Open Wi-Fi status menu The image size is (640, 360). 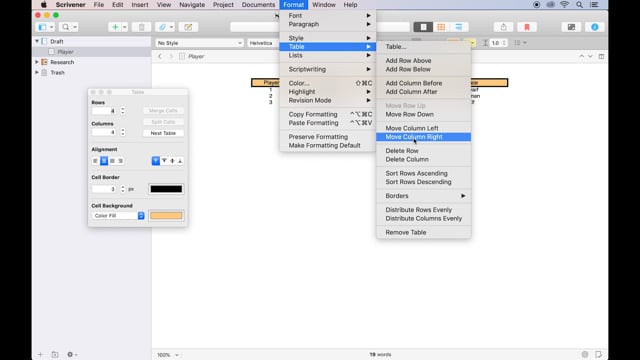(564, 5)
